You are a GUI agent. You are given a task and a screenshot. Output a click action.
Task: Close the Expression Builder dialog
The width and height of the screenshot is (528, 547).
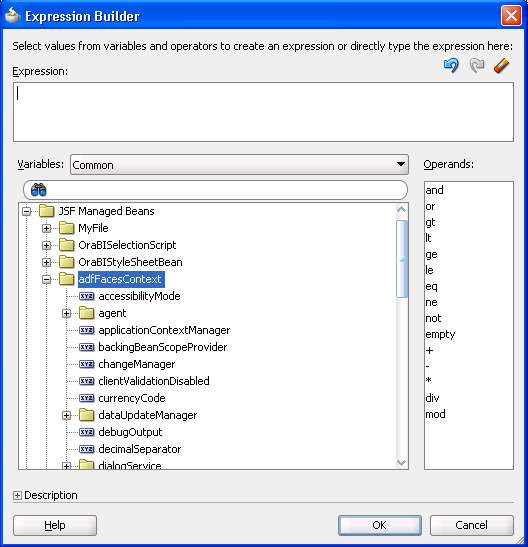(x=511, y=16)
